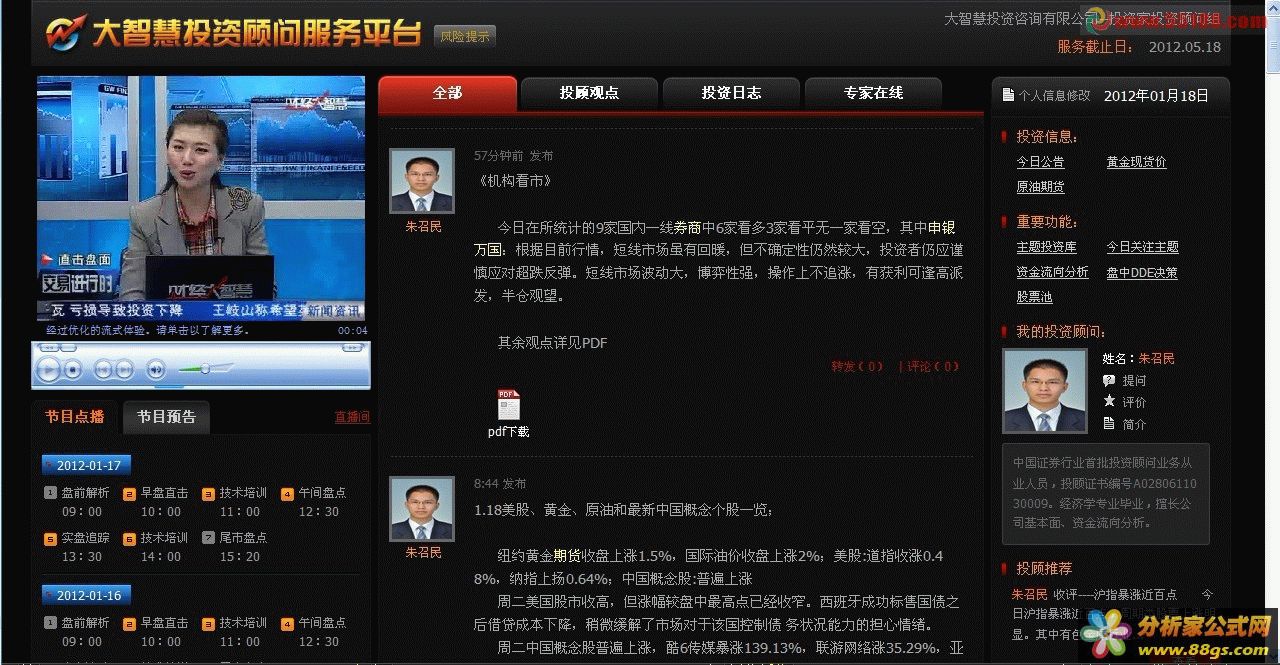
Task: Click the live video frame
Action: point(201,198)
